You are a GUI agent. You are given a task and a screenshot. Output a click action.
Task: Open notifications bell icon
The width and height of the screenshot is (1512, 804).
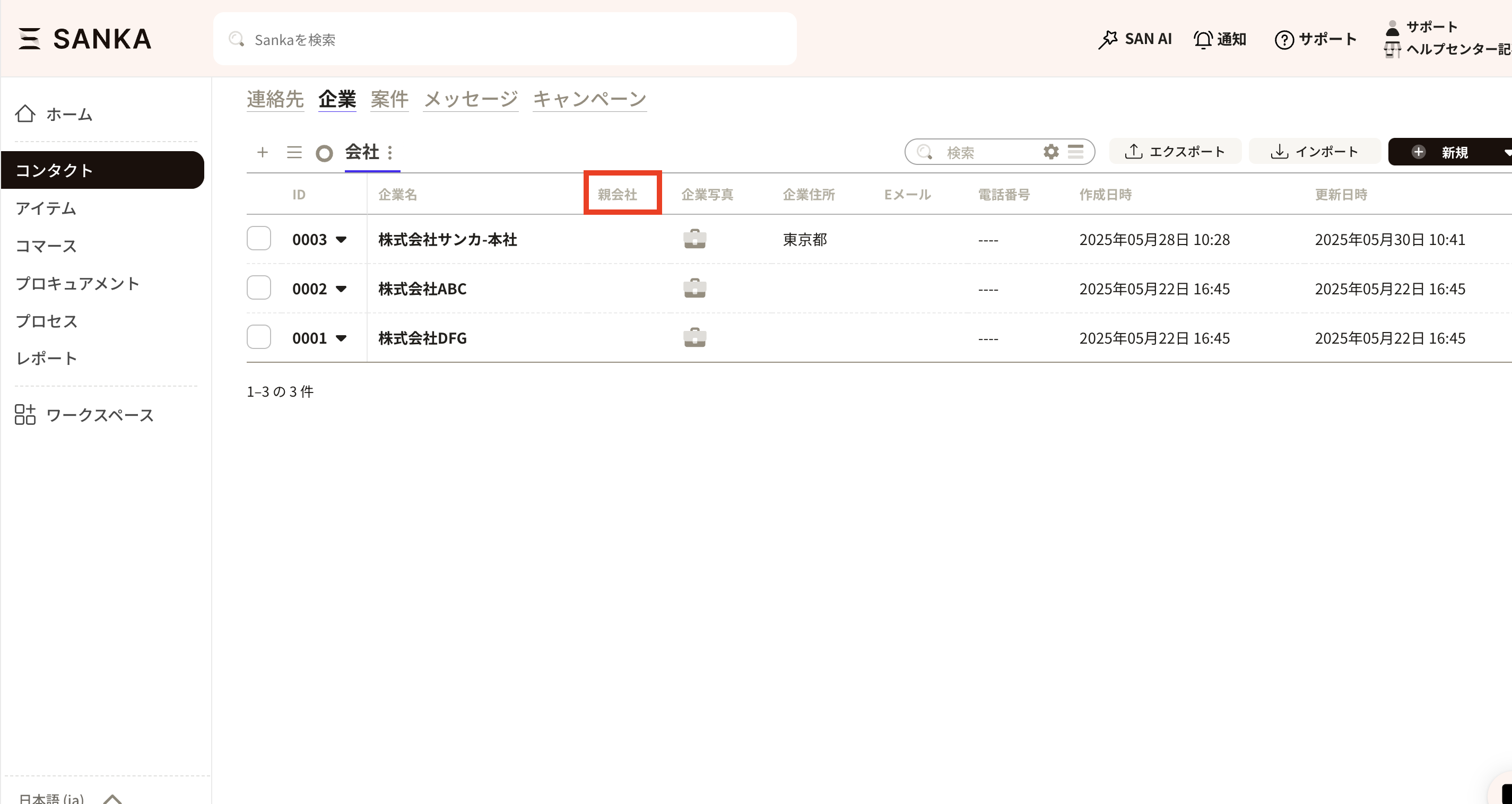pos(1203,39)
